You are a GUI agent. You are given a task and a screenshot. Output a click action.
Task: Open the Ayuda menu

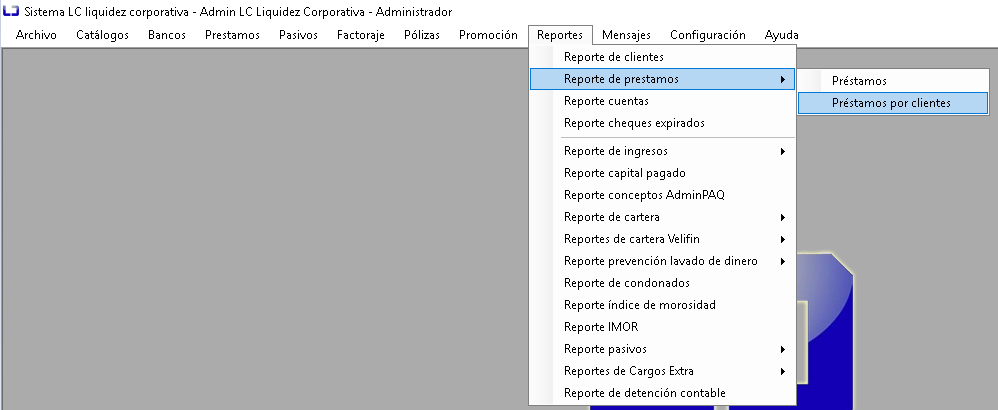tap(782, 35)
